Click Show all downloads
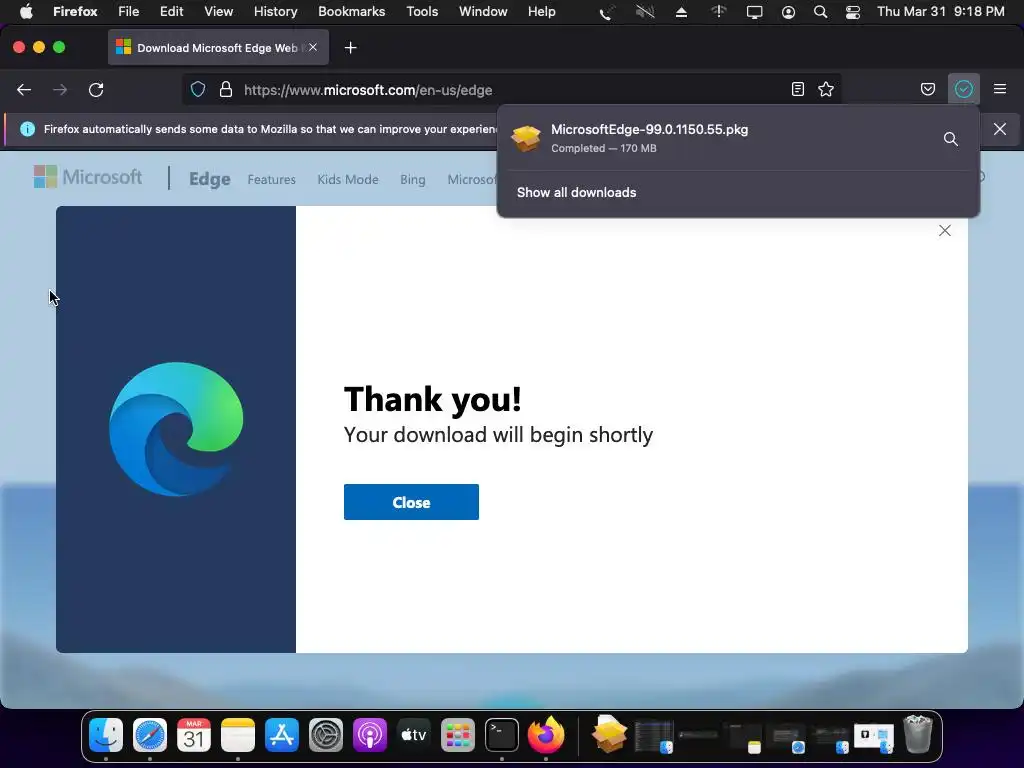Viewport: 1024px width, 768px height. tap(577, 193)
